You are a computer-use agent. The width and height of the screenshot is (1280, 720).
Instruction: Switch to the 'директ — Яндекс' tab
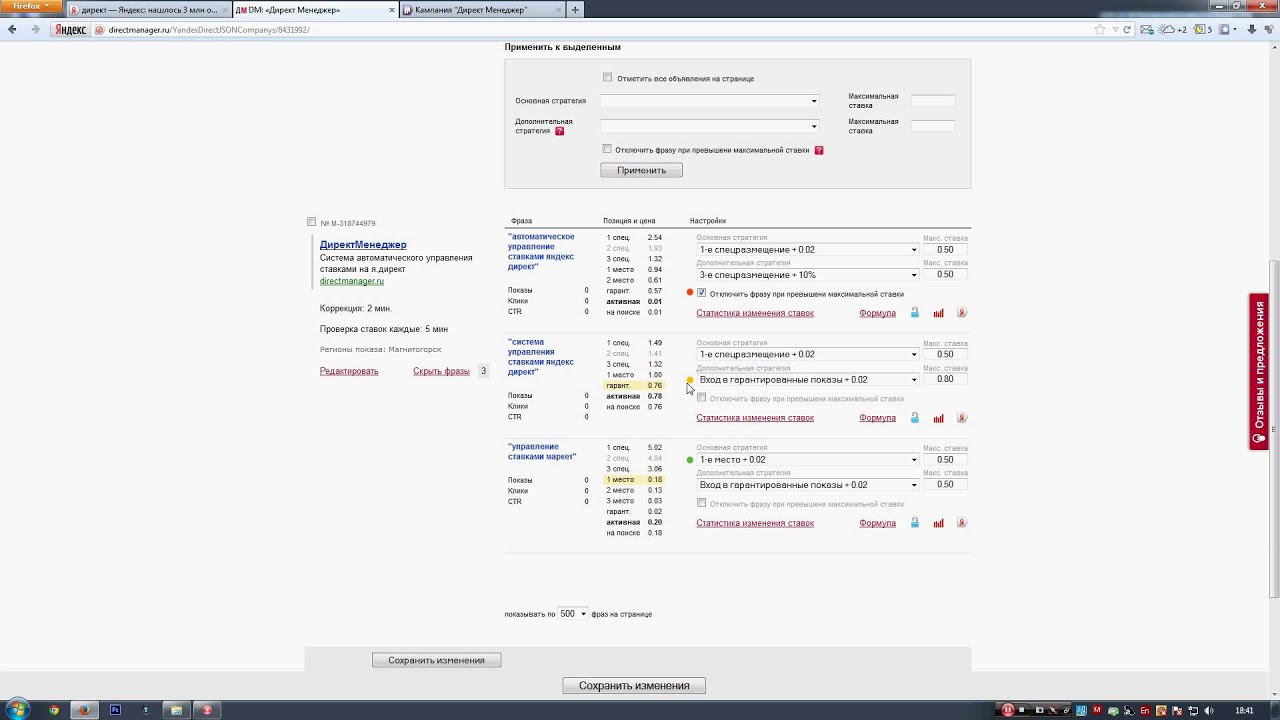pos(149,10)
